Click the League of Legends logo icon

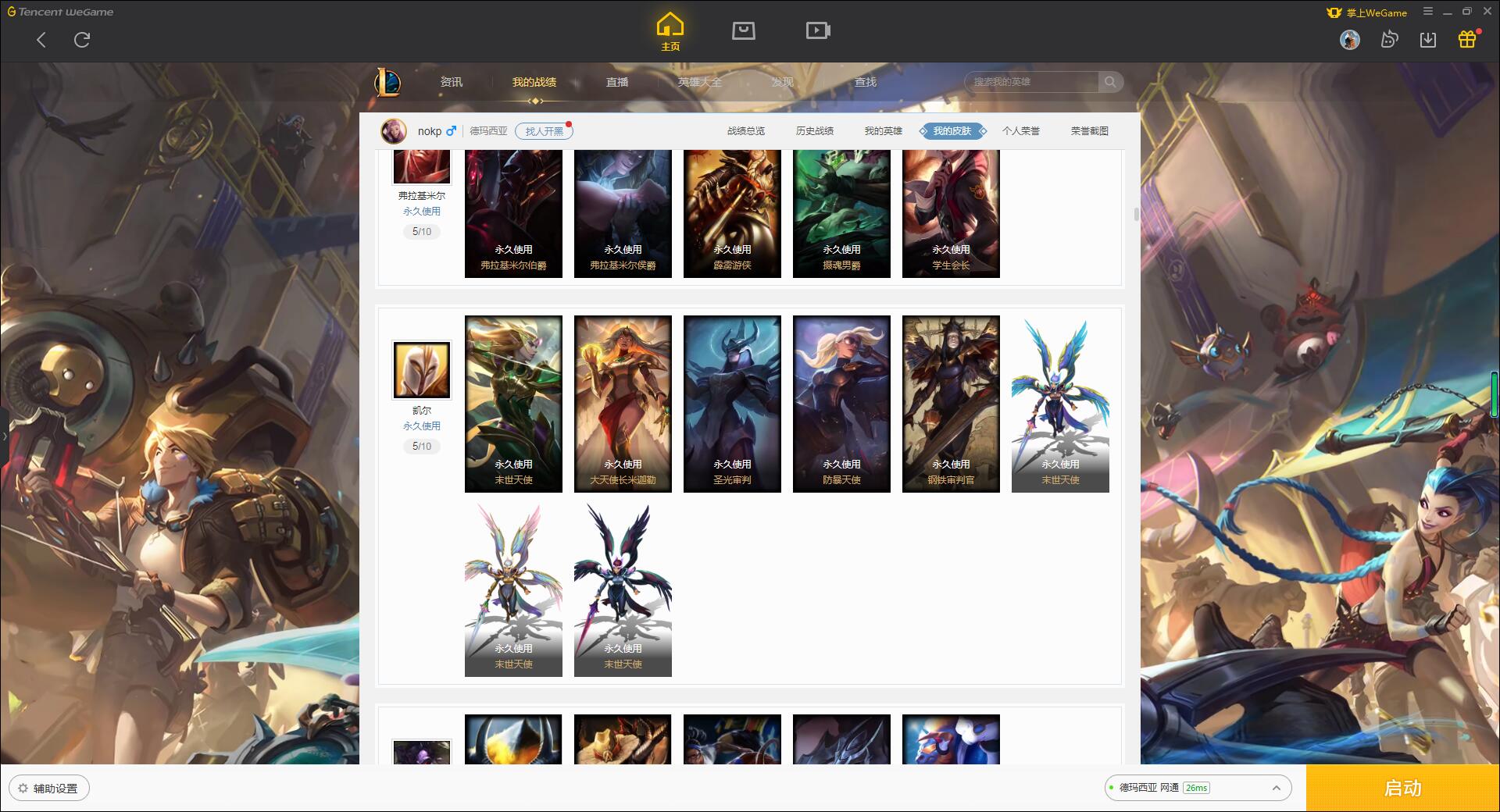[387, 82]
